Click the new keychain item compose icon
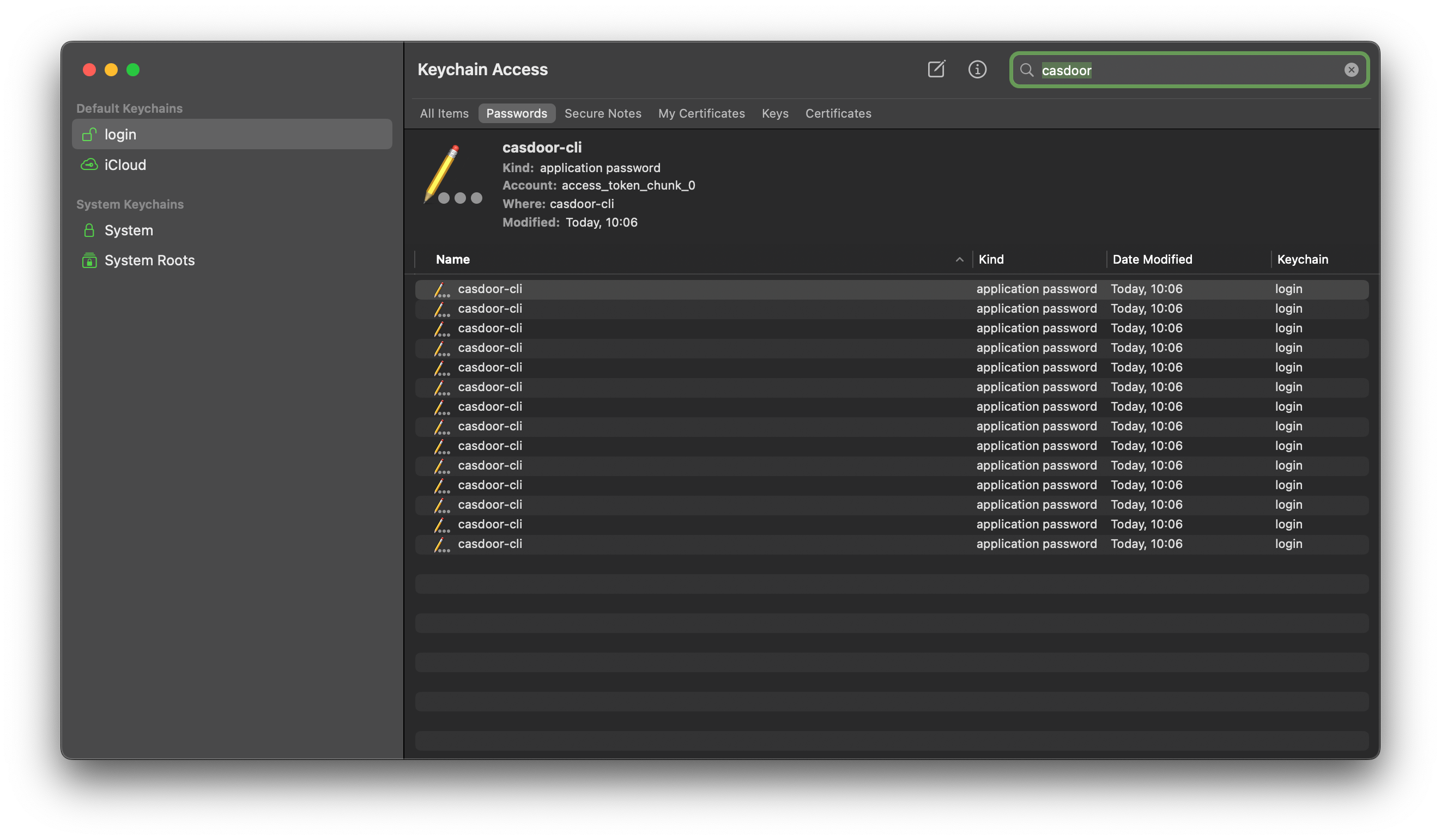1441x840 pixels. pyautogui.click(x=936, y=70)
